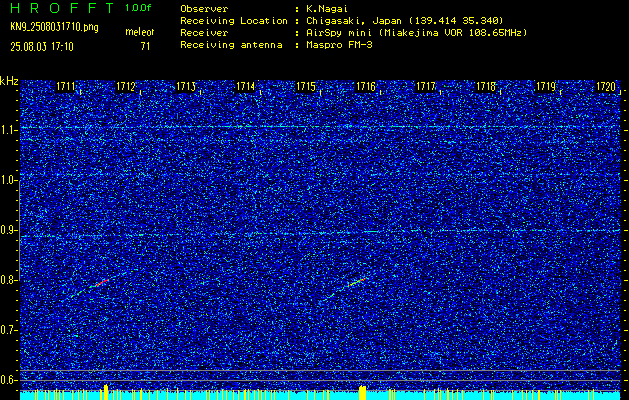Click the red meteor echo near 1716
Screen dimensions: 629x400
pos(357,282)
